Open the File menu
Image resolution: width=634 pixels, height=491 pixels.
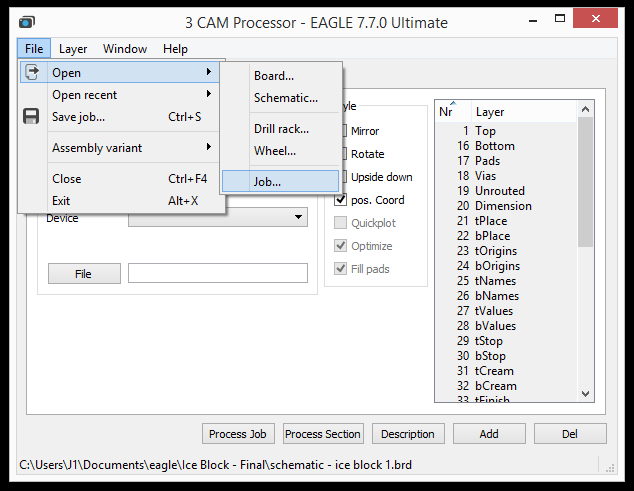click(x=34, y=49)
